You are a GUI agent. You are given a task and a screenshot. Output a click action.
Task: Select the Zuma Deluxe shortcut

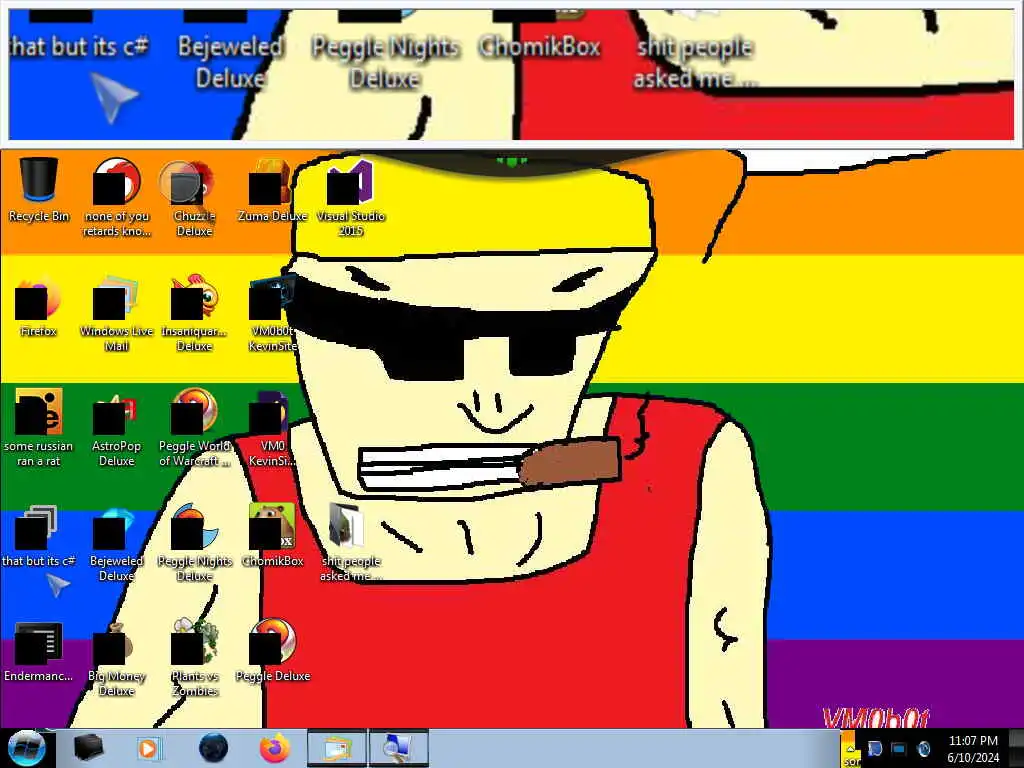pos(272,189)
